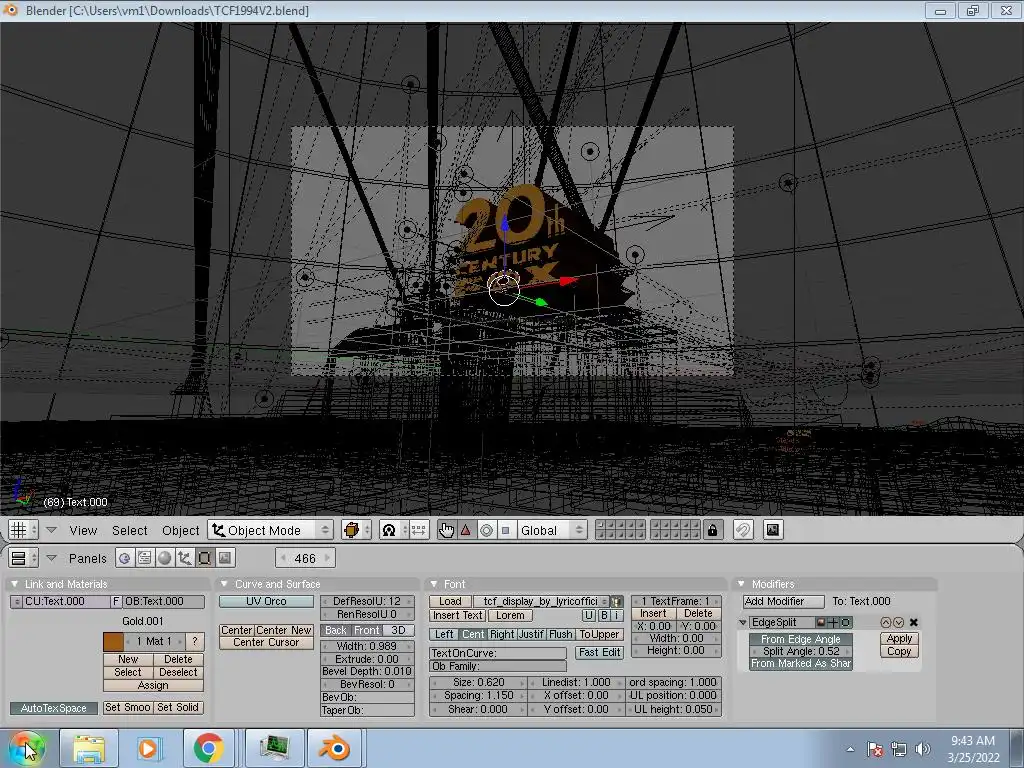This screenshot has height=768, width=1024.
Task: Click the render this window icon
Action: (773, 530)
